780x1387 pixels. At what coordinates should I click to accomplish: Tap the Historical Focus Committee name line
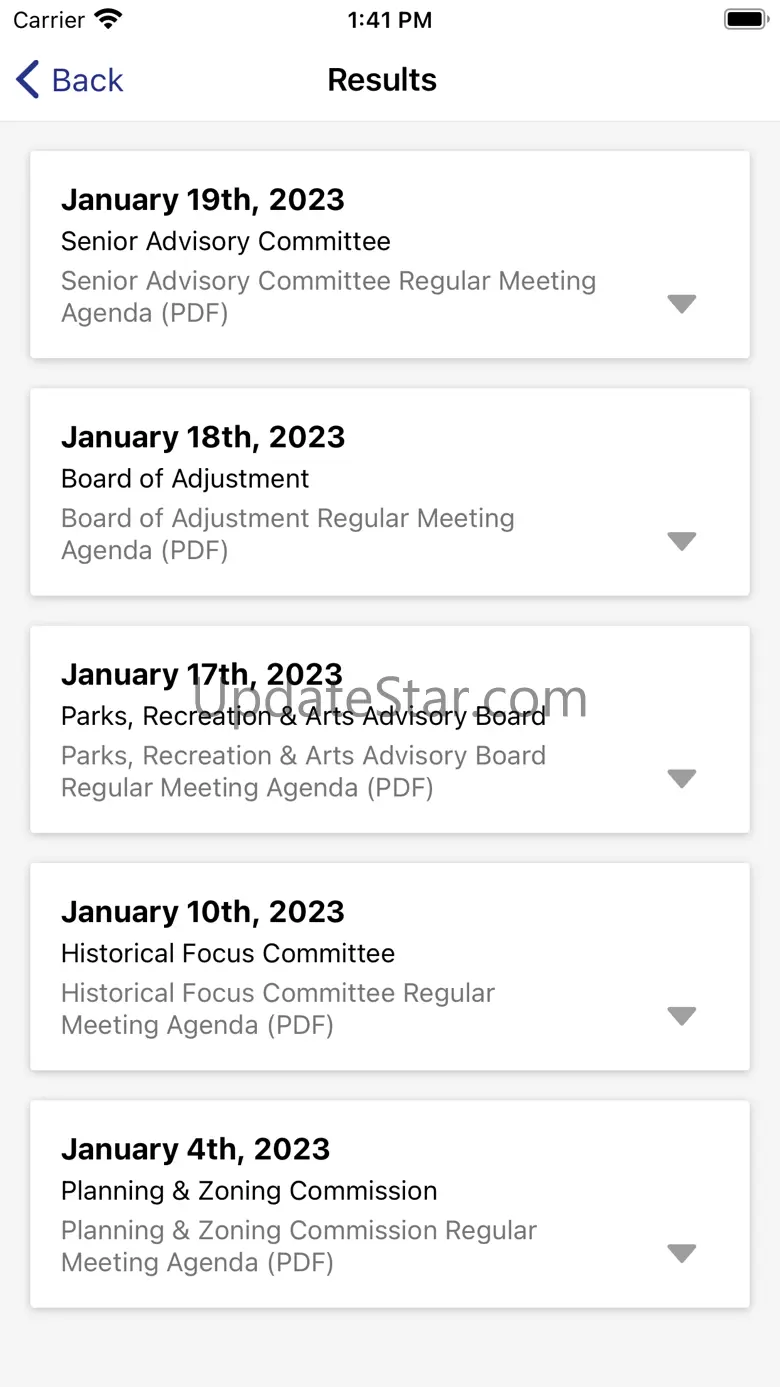pyautogui.click(x=228, y=953)
